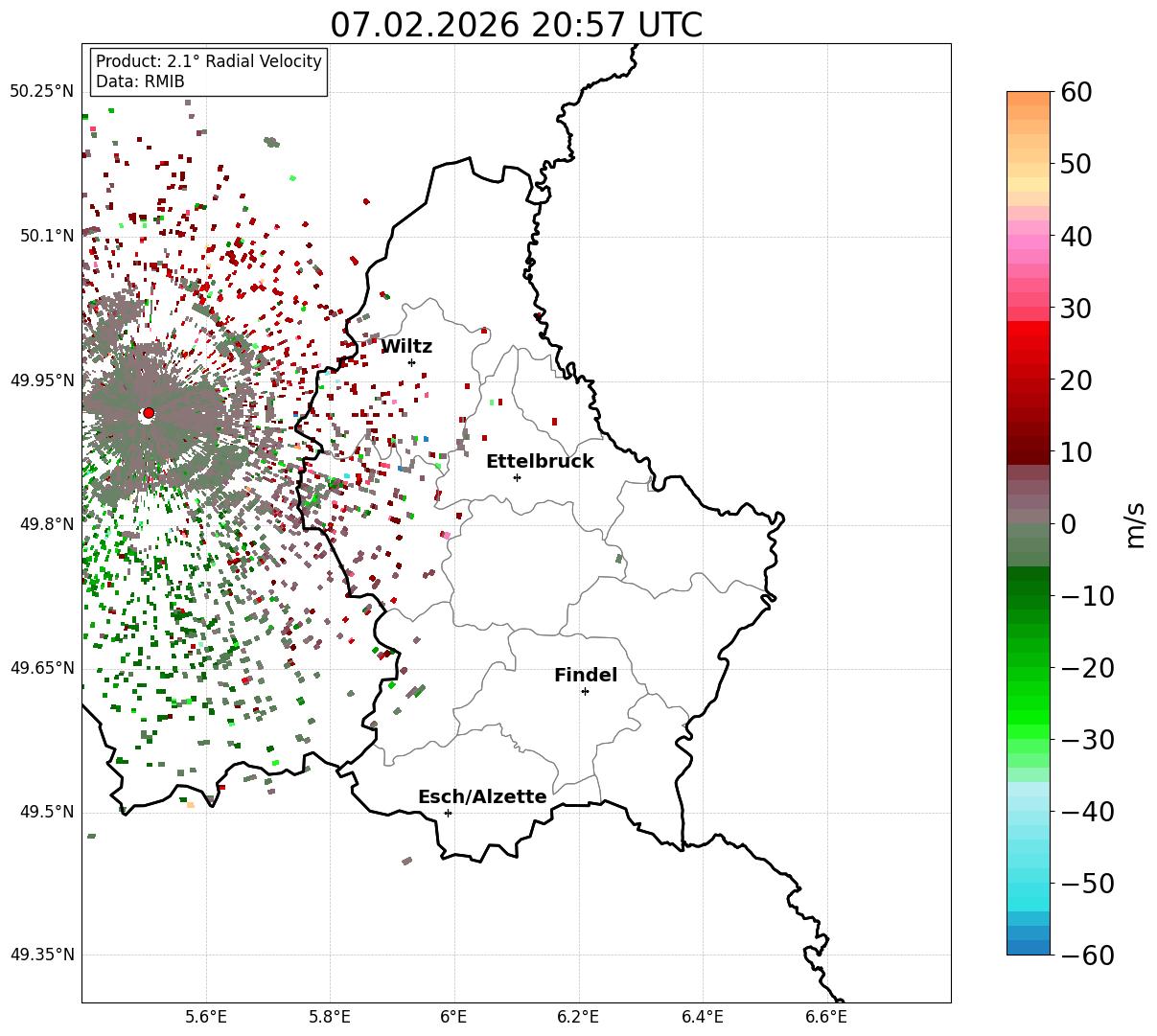The height and width of the screenshot is (1036, 1157).
Task: Click the 49.8°N latitude label
Action: [x=46, y=524]
